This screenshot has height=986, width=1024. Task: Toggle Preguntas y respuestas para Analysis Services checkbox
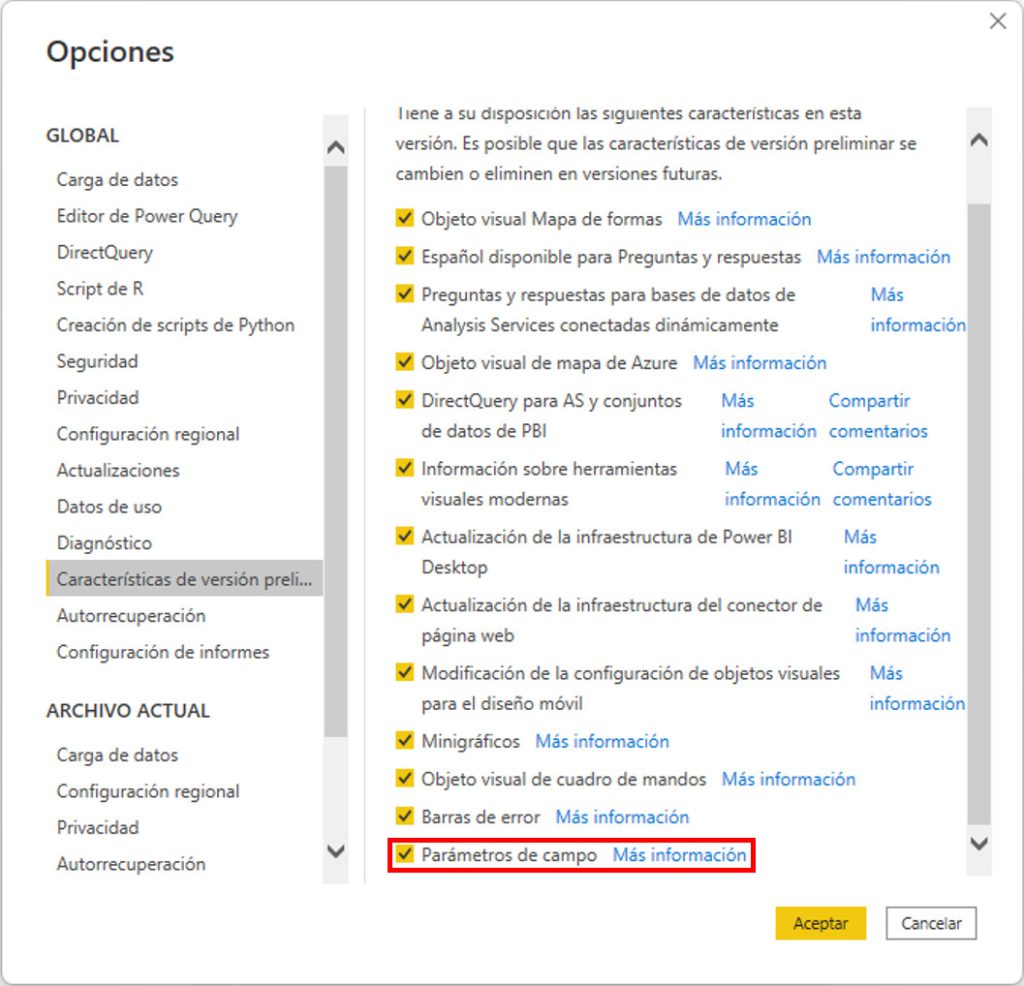click(405, 293)
